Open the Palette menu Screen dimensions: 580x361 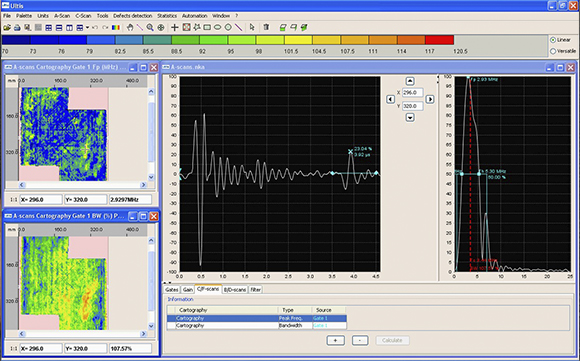click(24, 16)
